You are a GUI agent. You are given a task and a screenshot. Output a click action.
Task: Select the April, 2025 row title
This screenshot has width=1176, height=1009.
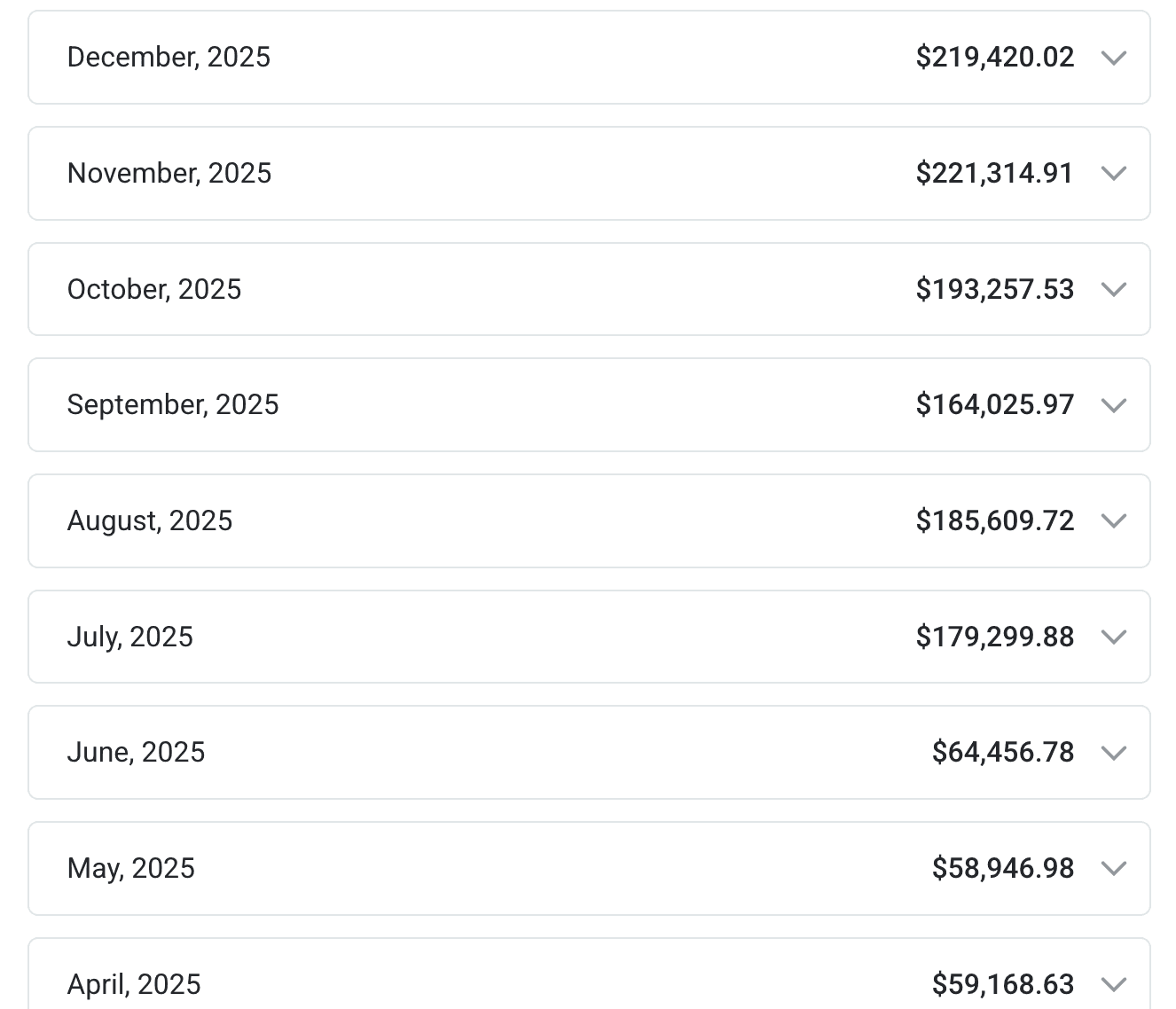pyautogui.click(x=134, y=984)
